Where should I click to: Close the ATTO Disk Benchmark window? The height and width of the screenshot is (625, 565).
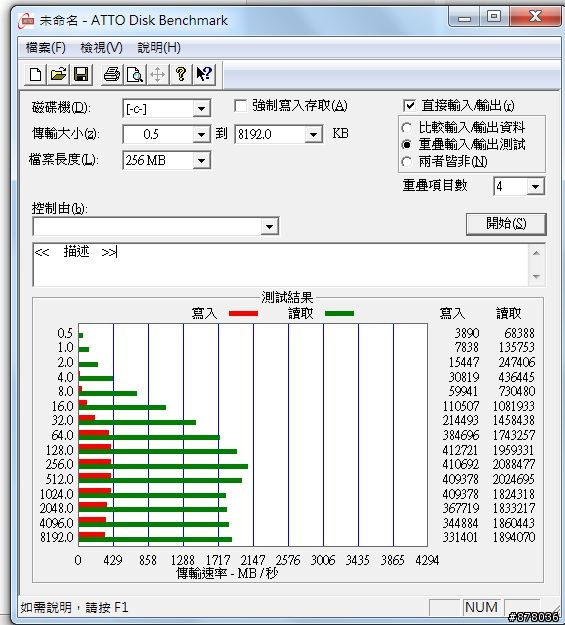[x=535, y=17]
